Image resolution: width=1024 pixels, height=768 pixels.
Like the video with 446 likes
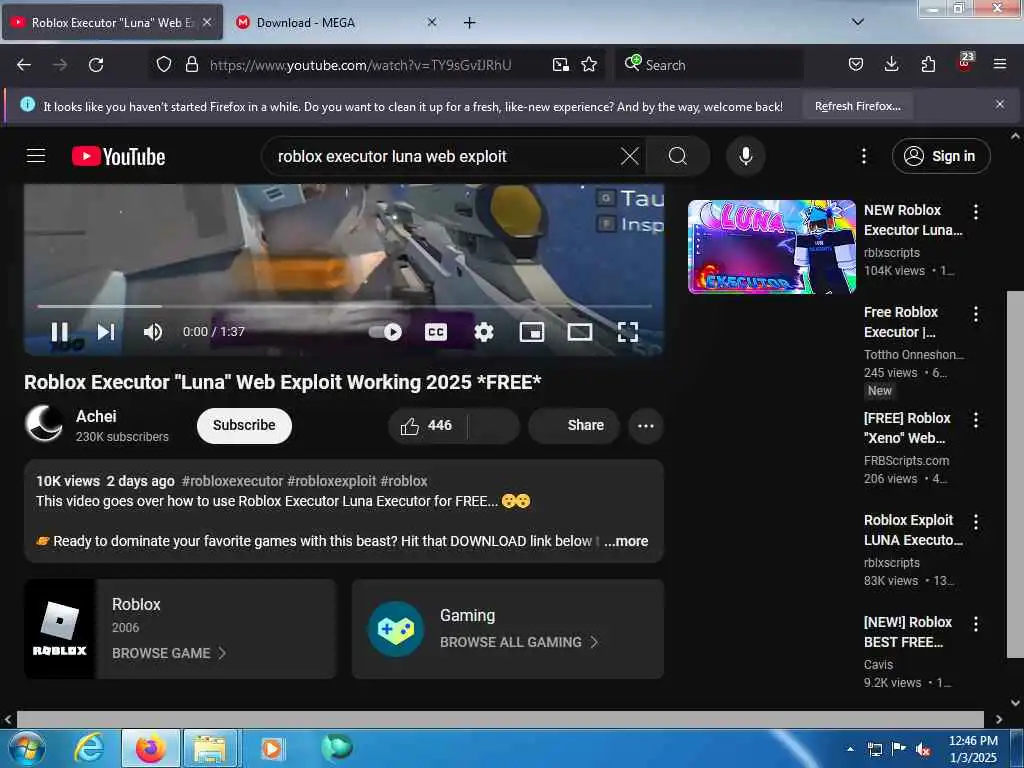427,426
